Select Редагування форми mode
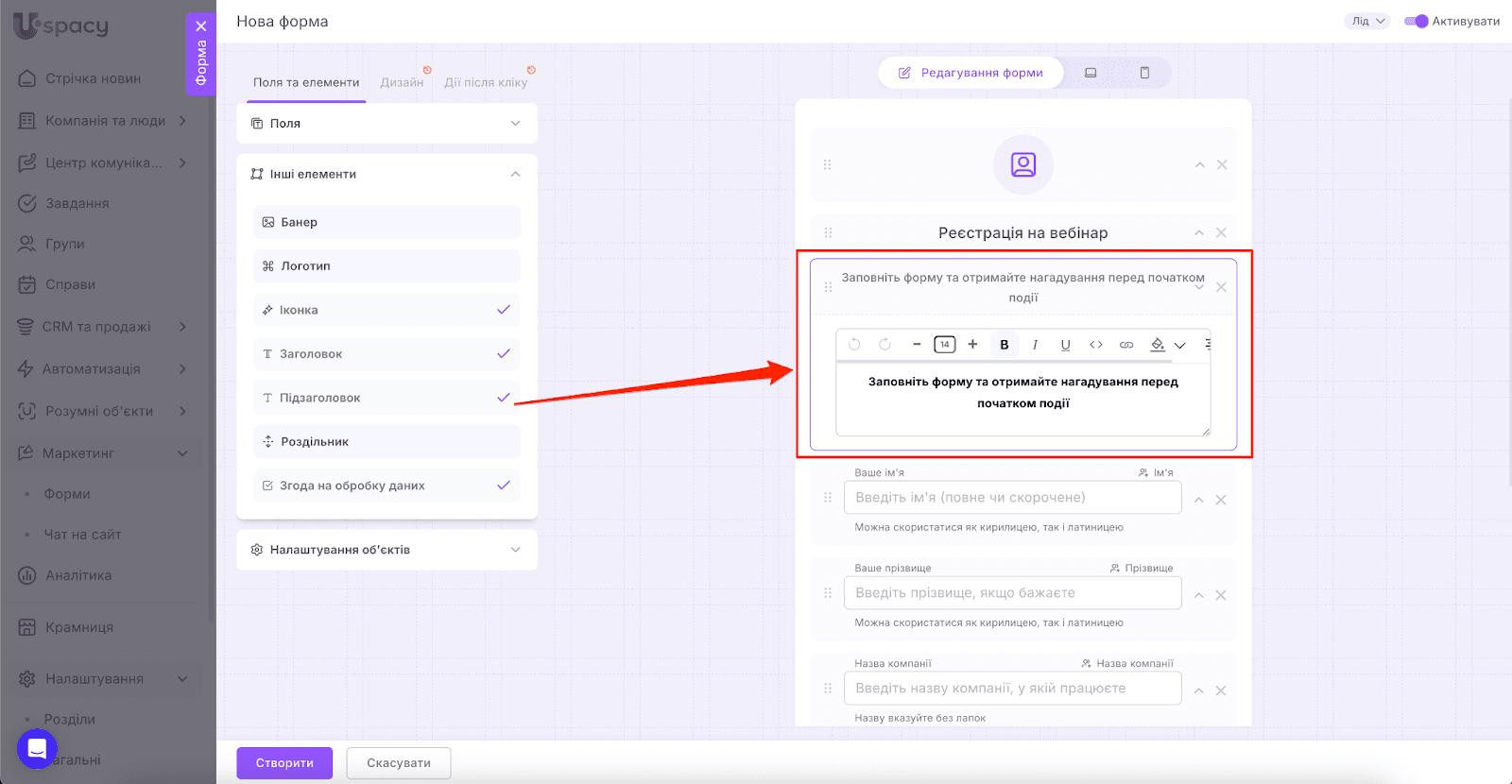The image size is (1512, 784). coord(971,73)
